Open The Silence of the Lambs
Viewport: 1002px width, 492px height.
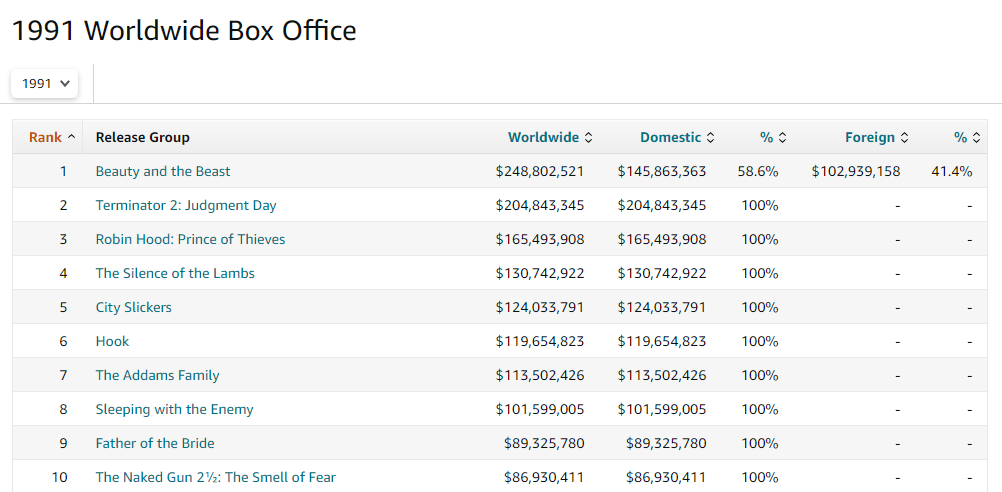pyautogui.click(x=175, y=273)
